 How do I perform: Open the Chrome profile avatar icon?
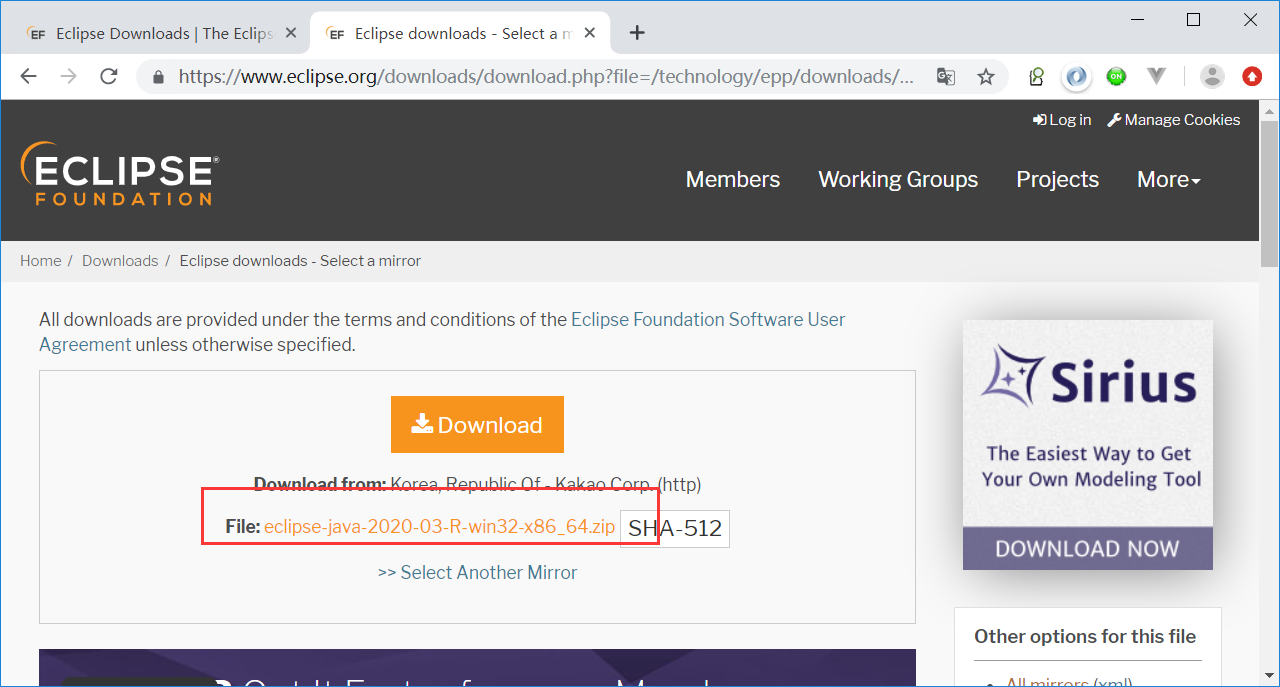[x=1212, y=76]
